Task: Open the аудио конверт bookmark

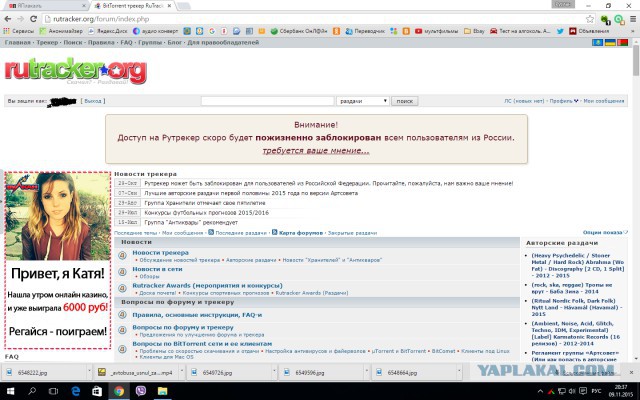Action: (x=156, y=31)
